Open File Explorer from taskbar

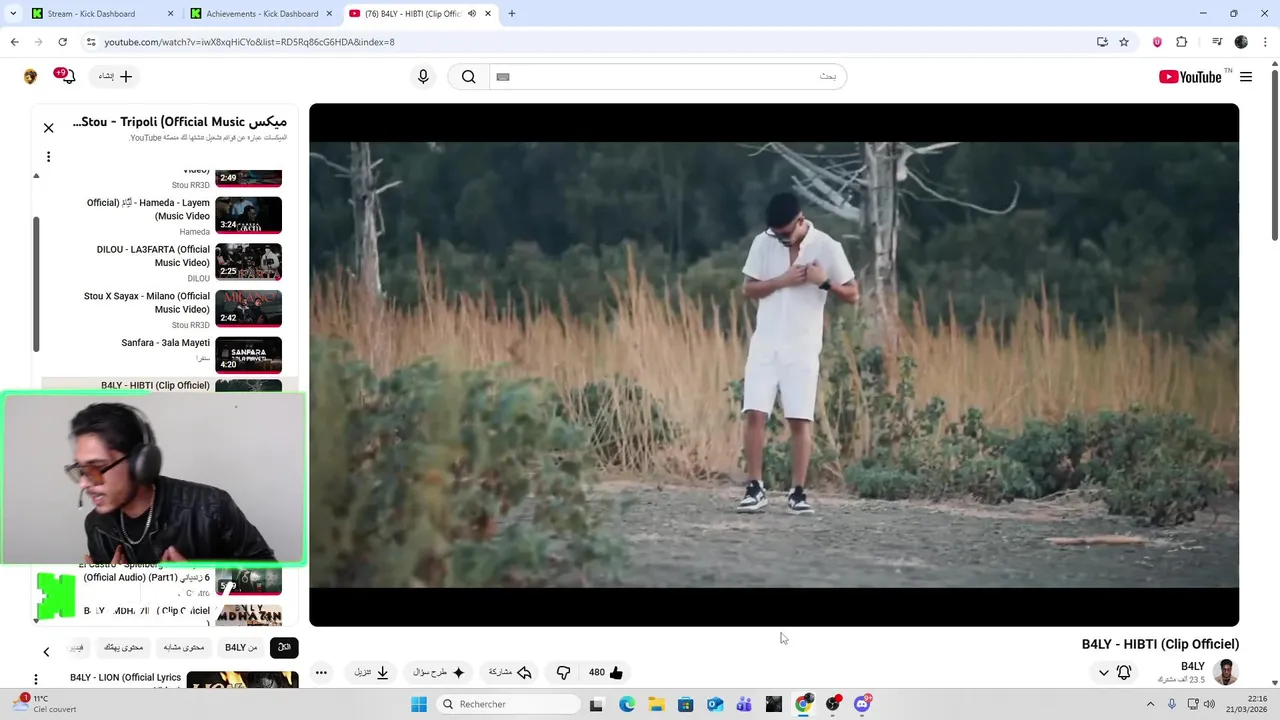pyautogui.click(x=656, y=704)
